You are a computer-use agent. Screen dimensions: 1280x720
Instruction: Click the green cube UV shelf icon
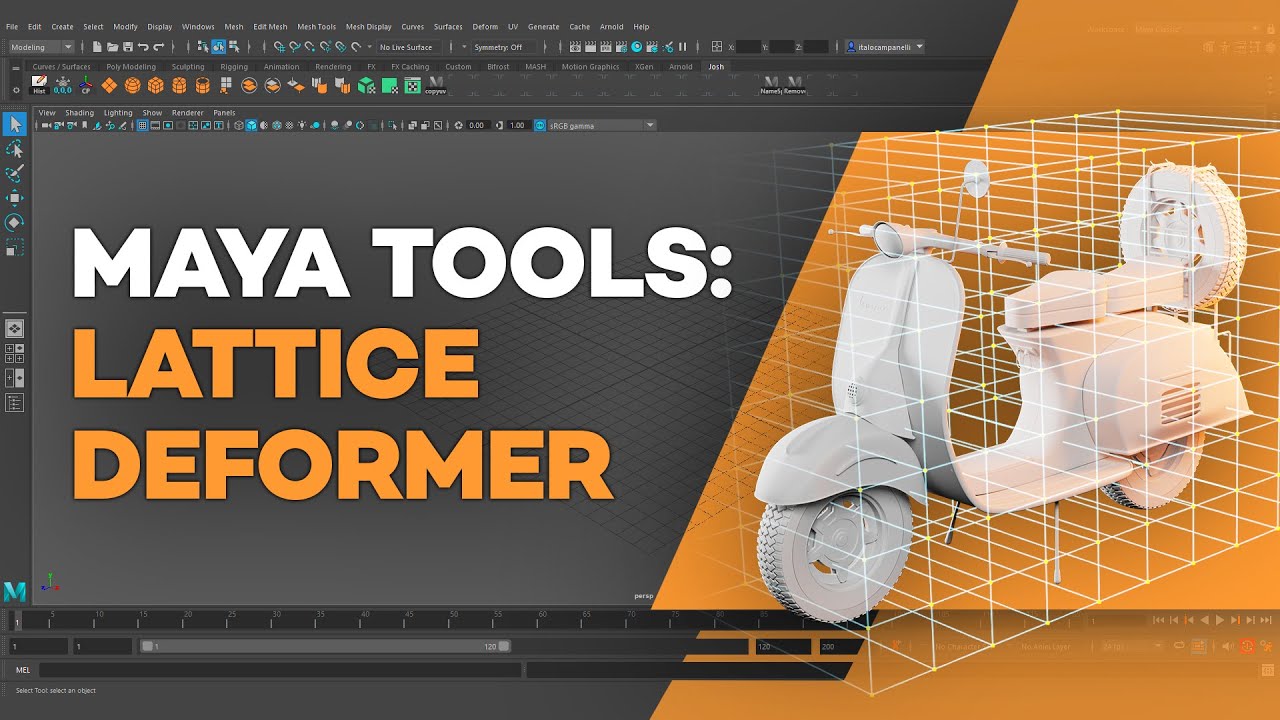pyautogui.click(x=366, y=85)
